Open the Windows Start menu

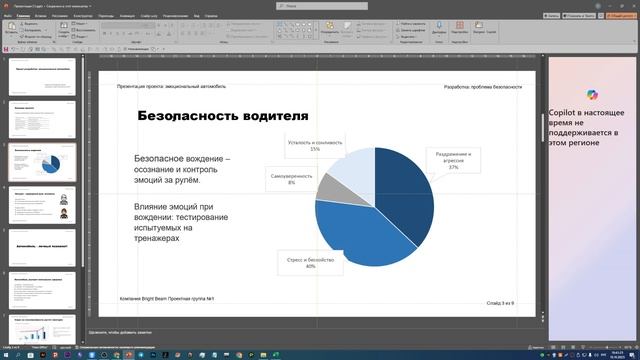click(x=6, y=355)
